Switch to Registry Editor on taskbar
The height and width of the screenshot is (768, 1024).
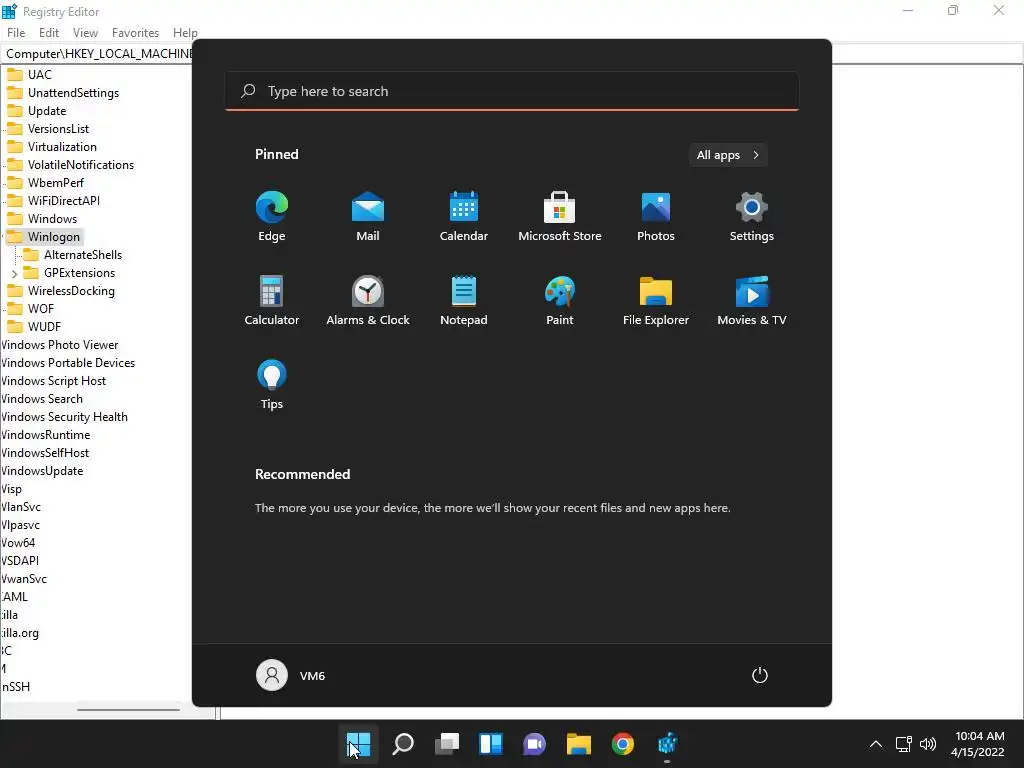click(x=667, y=744)
